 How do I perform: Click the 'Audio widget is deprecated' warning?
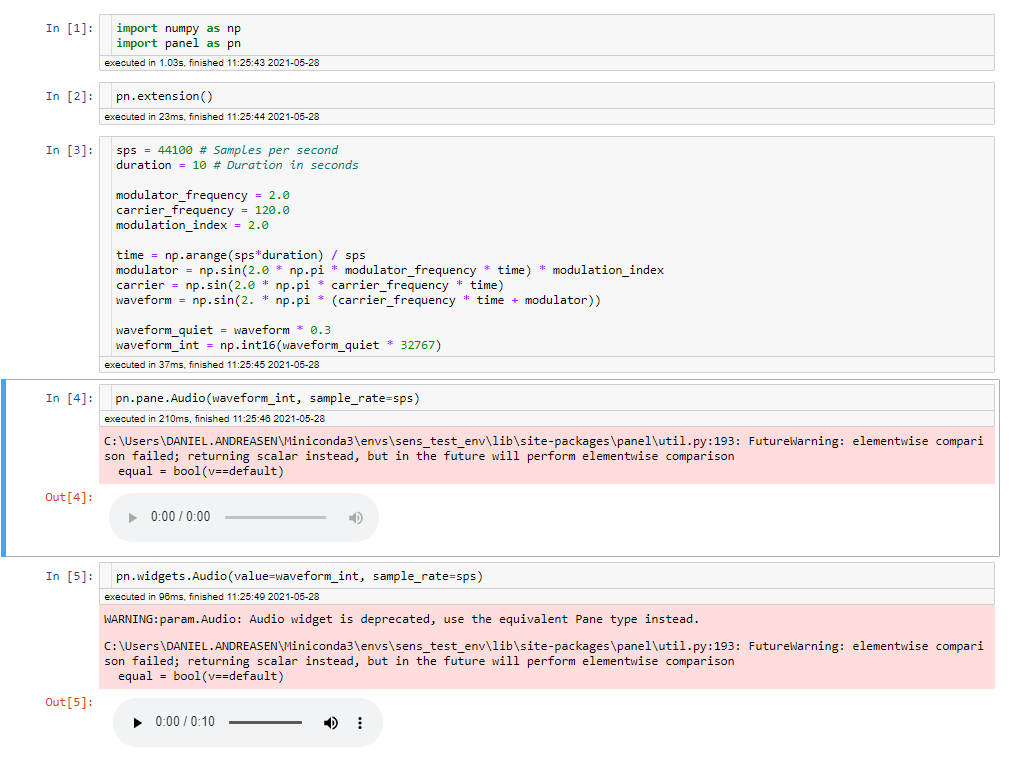(401, 619)
